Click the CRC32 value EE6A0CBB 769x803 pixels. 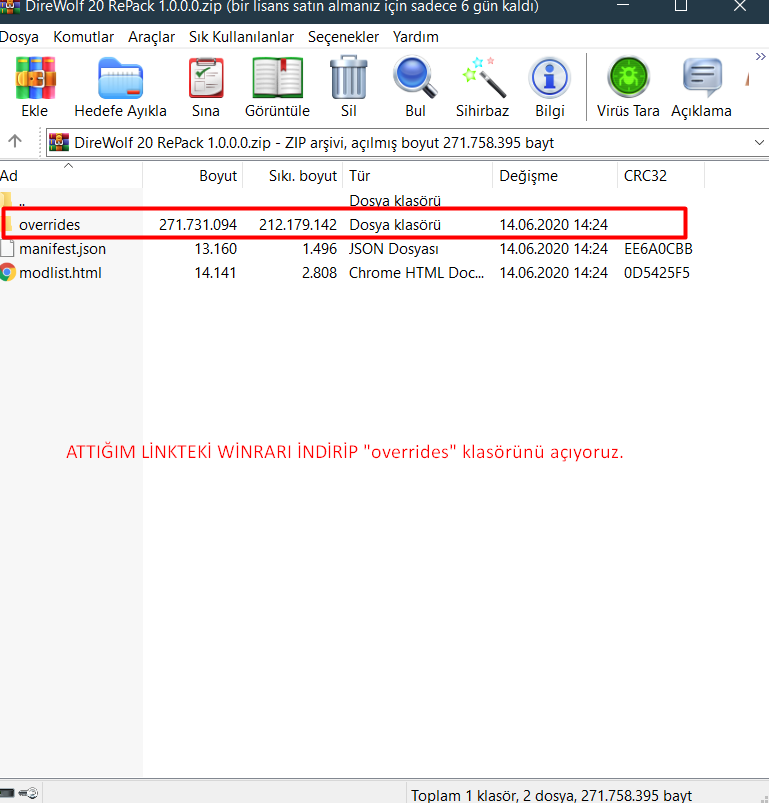point(658,249)
